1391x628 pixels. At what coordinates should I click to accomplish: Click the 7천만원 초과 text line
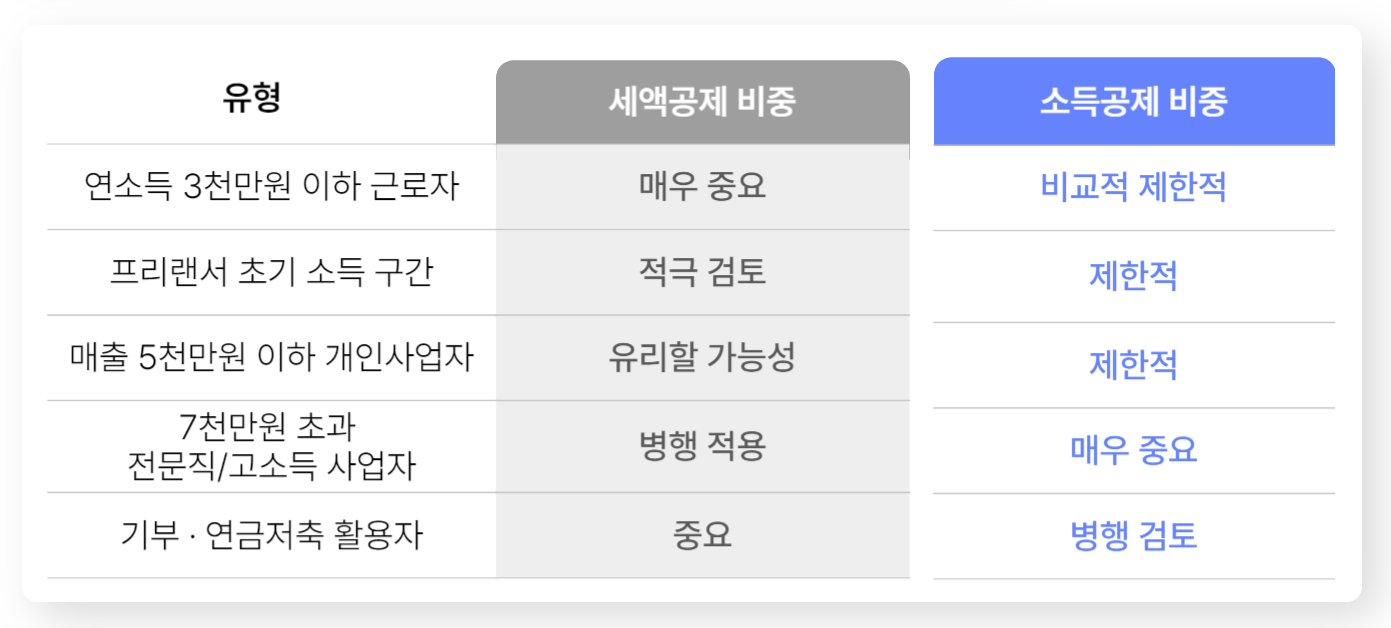point(271,428)
